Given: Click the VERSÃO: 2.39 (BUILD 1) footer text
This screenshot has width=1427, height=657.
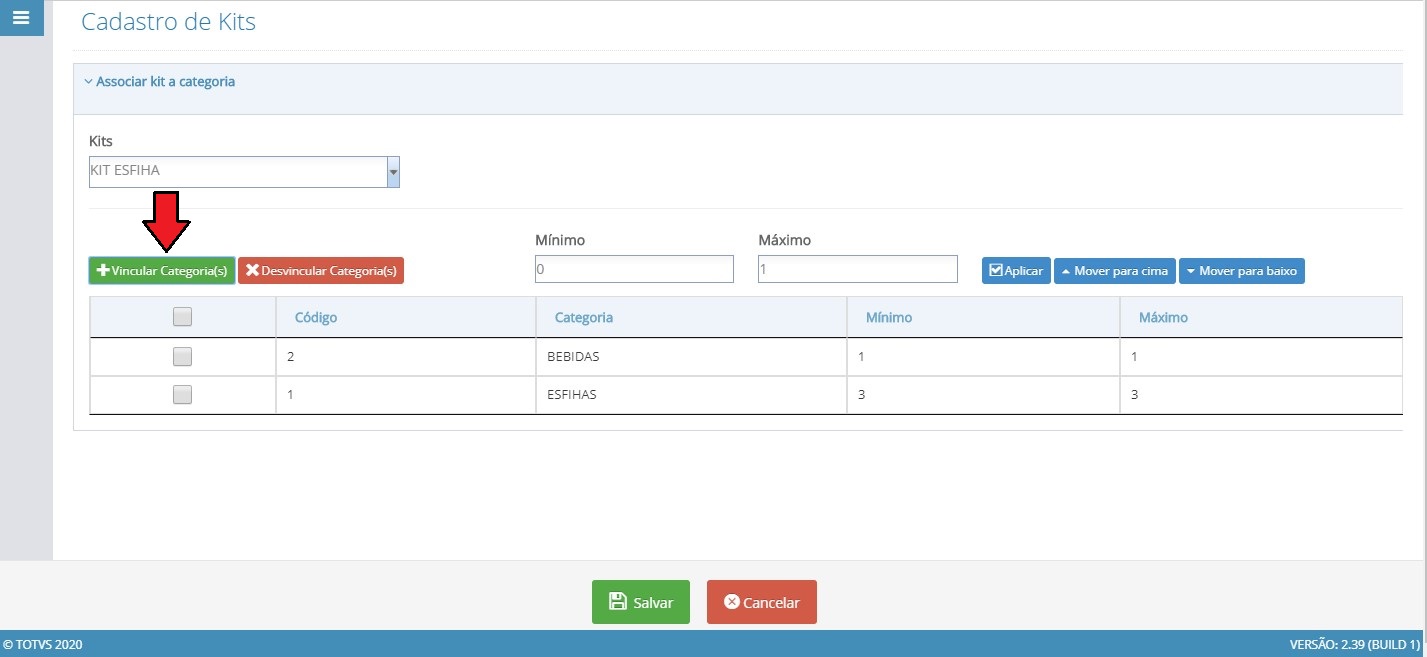Looking at the screenshot, I should 1355,645.
